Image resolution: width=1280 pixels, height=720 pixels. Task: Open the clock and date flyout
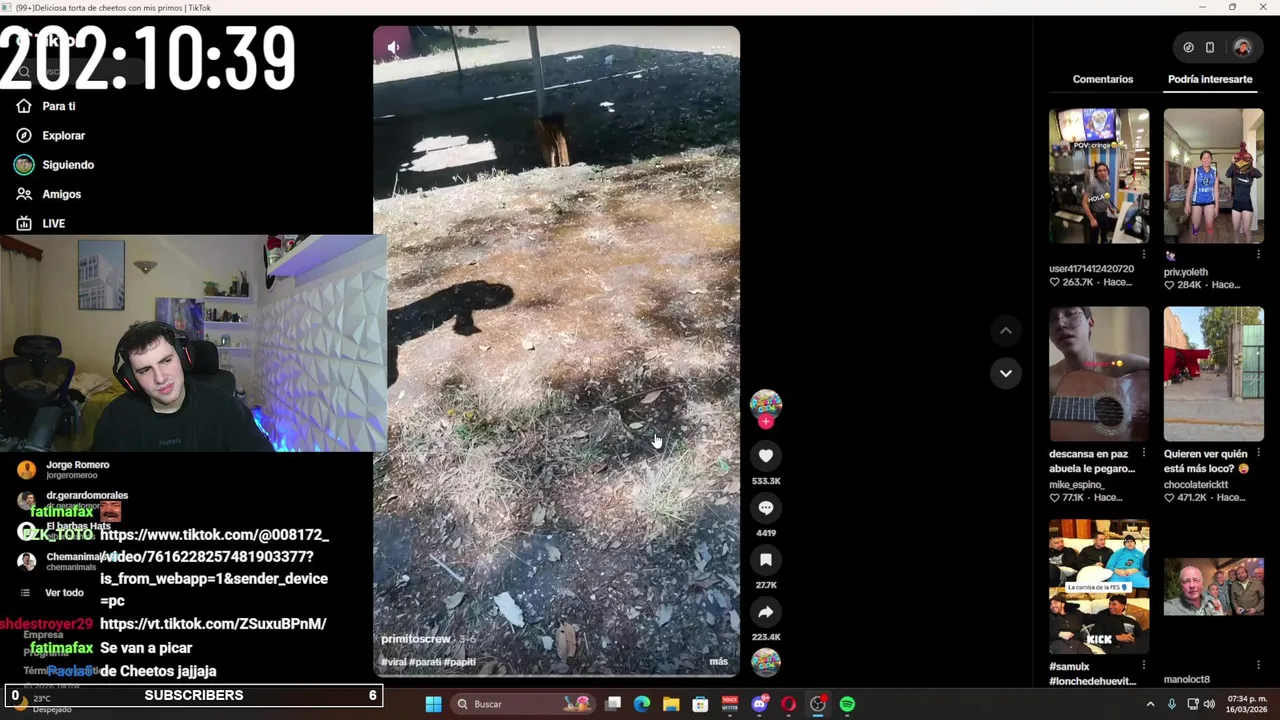click(x=1246, y=704)
